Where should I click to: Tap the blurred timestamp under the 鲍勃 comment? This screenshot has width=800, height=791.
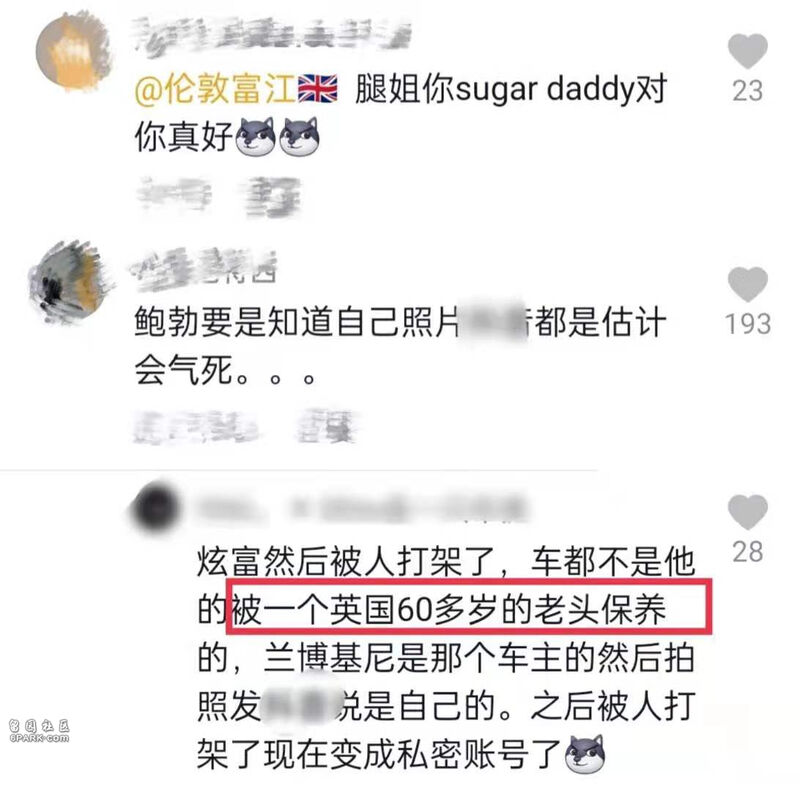coord(195,427)
